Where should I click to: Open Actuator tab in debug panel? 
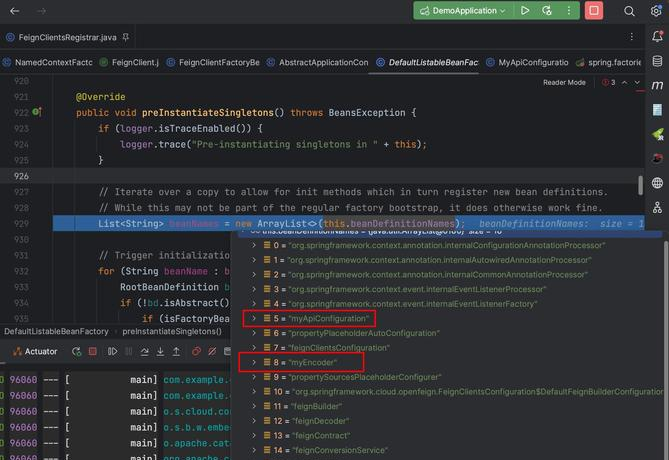tap(35, 352)
